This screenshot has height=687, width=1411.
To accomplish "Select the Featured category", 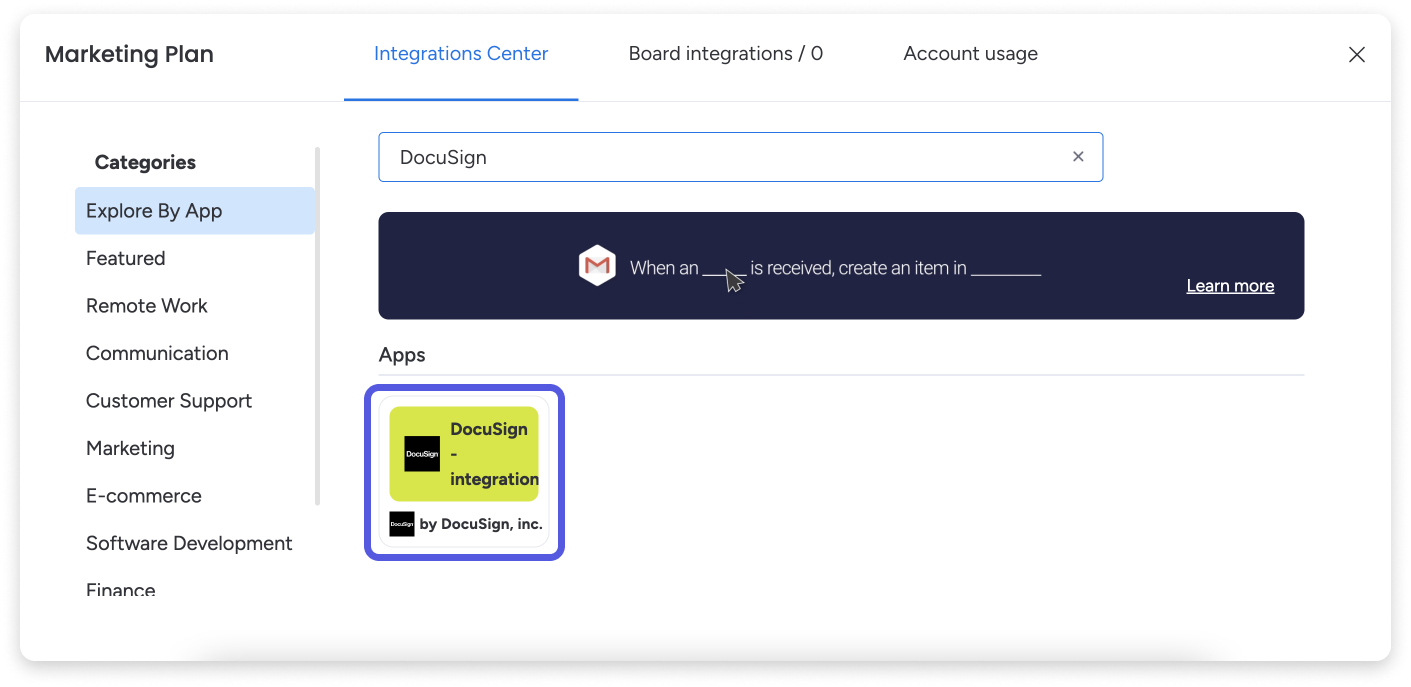I will [125, 258].
